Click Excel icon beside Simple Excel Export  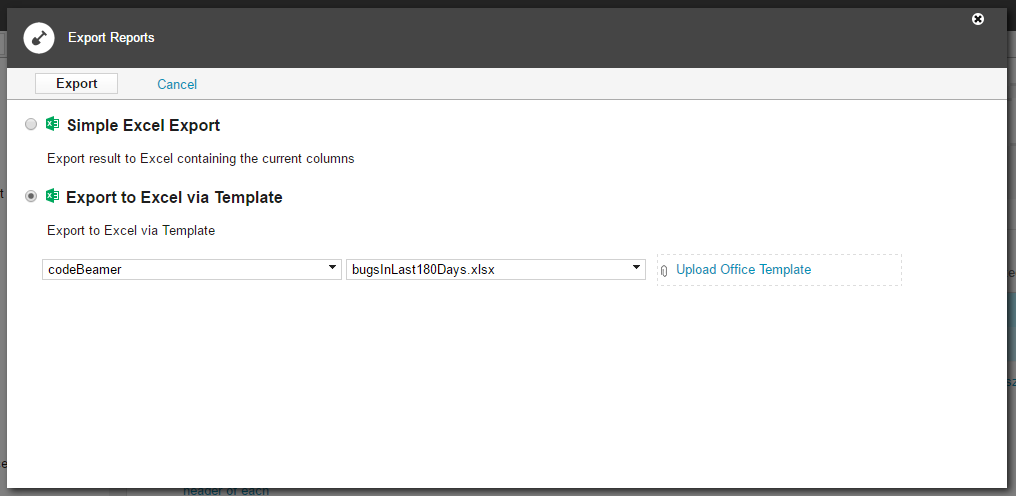52,124
